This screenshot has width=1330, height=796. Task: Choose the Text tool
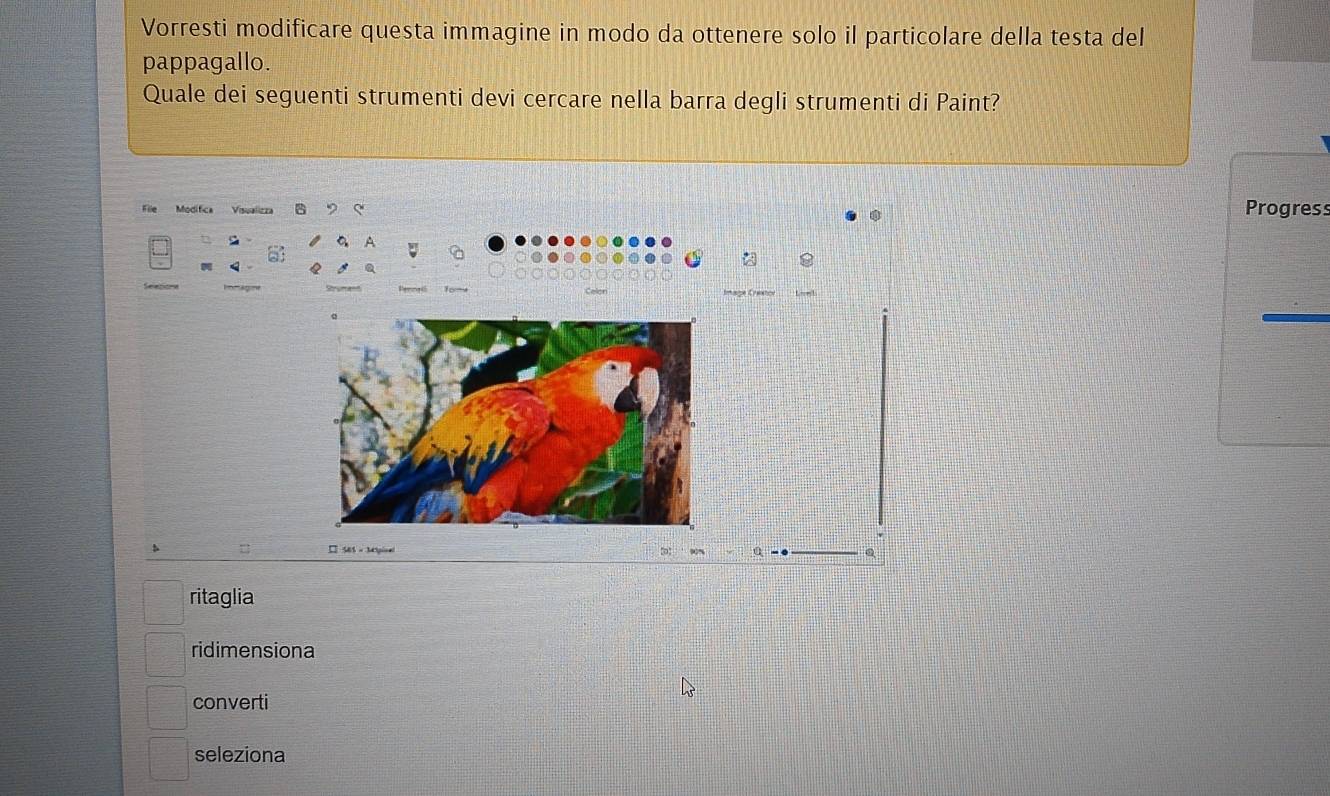pyautogui.click(x=369, y=241)
